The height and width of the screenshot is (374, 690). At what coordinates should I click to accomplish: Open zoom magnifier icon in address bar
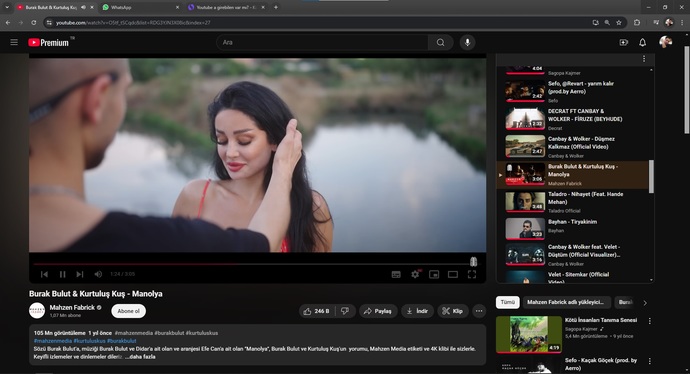(607, 22)
